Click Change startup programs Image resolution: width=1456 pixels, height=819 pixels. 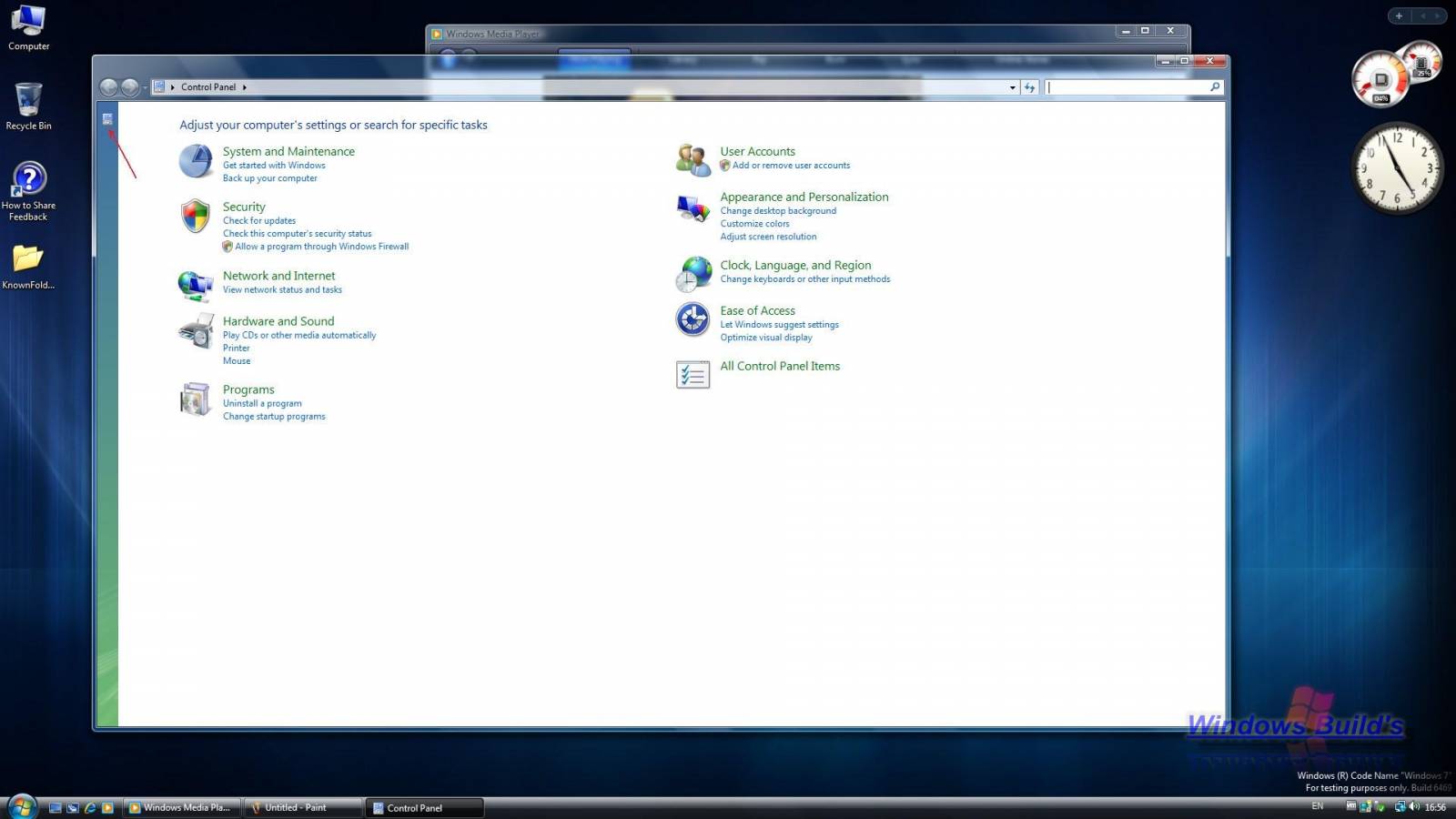274,417
